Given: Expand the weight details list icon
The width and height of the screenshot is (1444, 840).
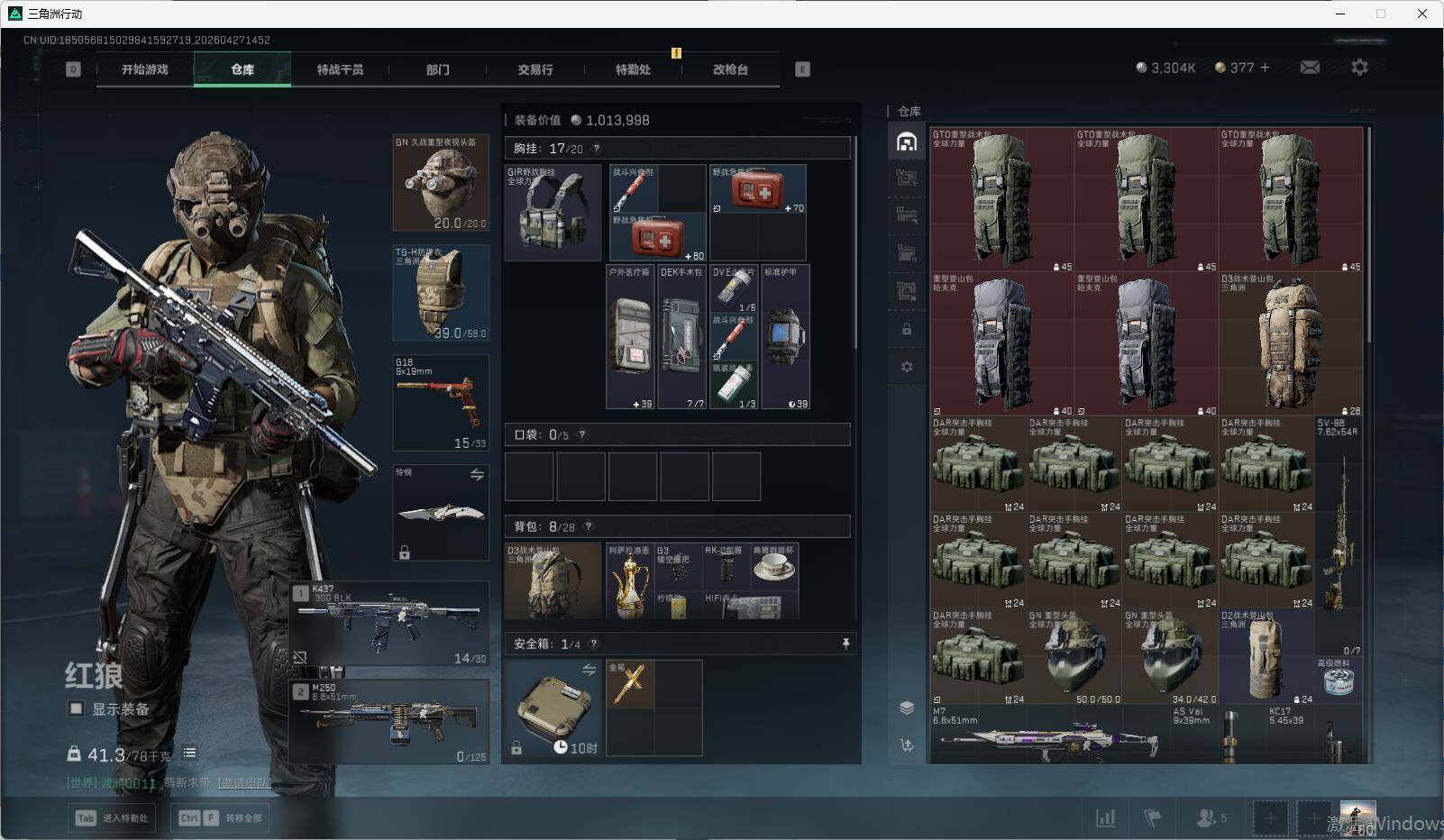Looking at the screenshot, I should 189,753.
